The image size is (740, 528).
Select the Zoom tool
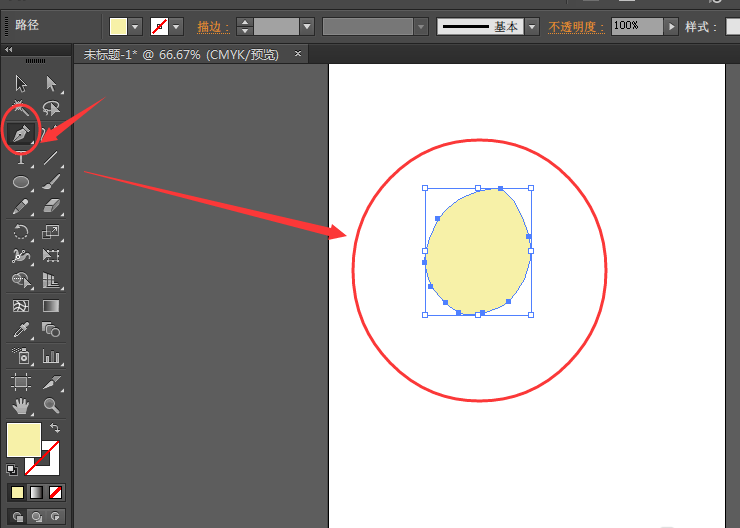pyautogui.click(x=51, y=406)
